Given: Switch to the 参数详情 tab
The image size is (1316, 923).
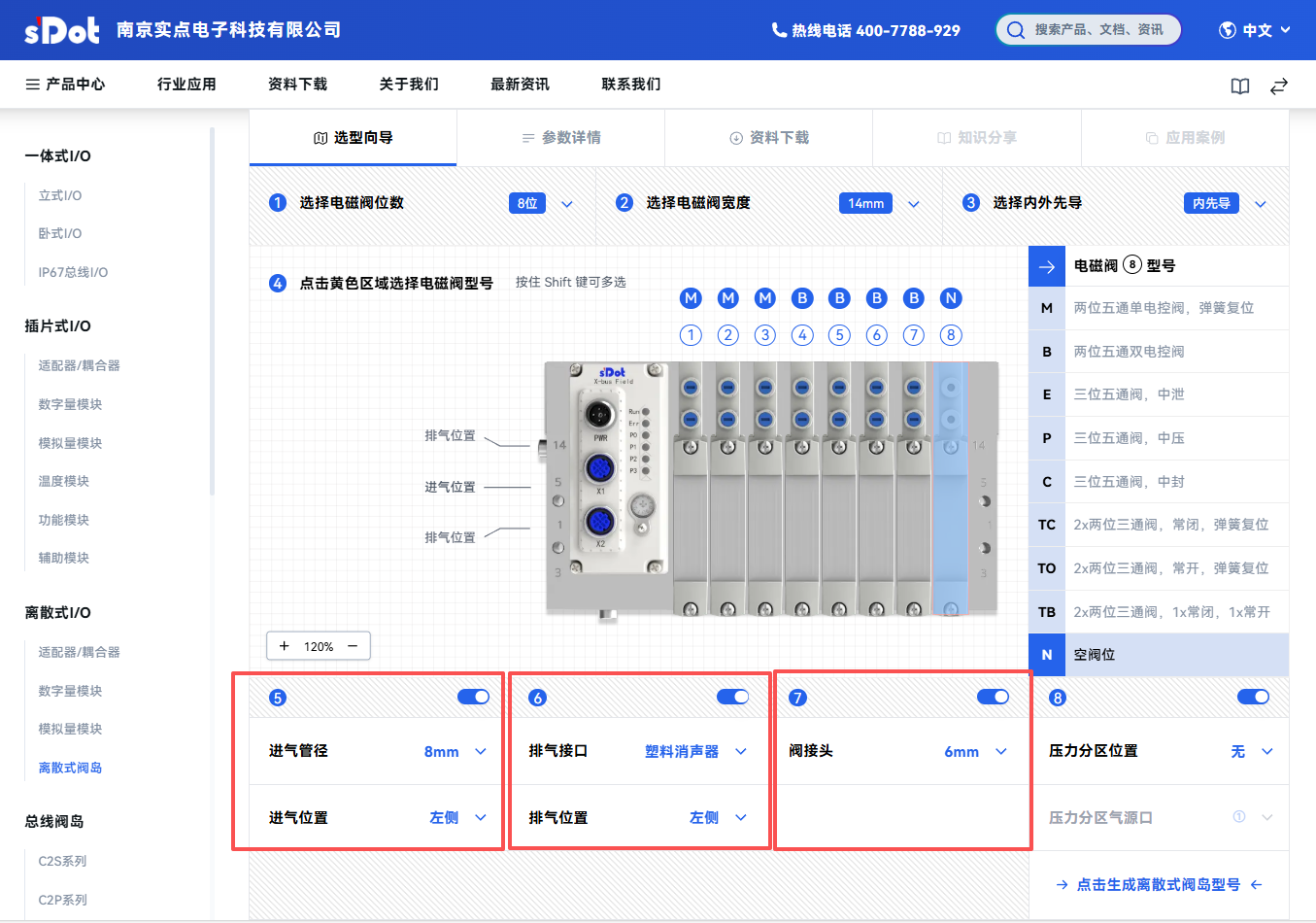Looking at the screenshot, I should click(560, 138).
